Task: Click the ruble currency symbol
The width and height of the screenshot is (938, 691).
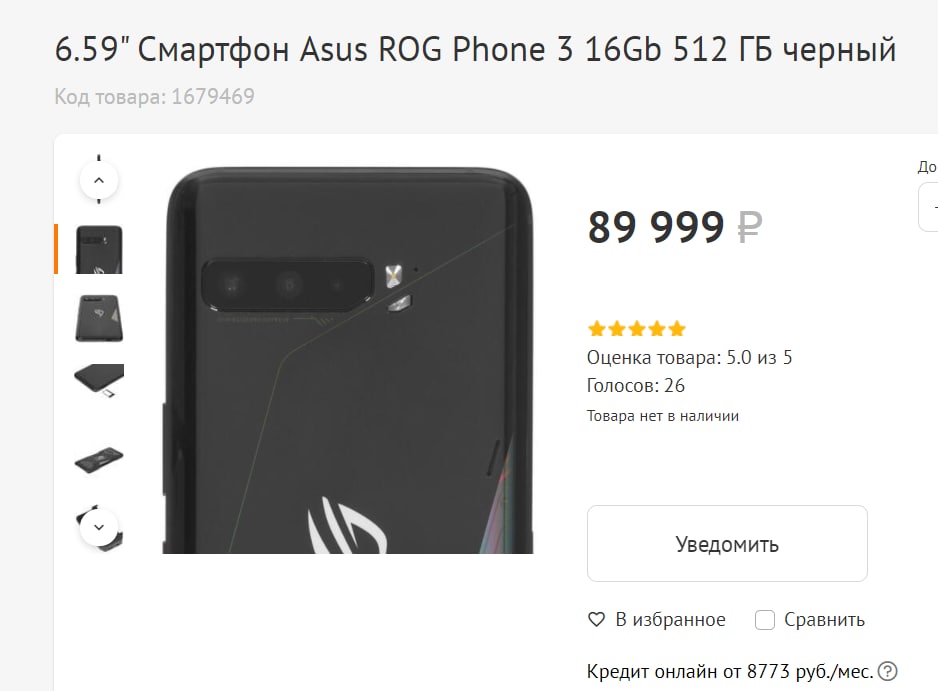Action: click(x=750, y=227)
